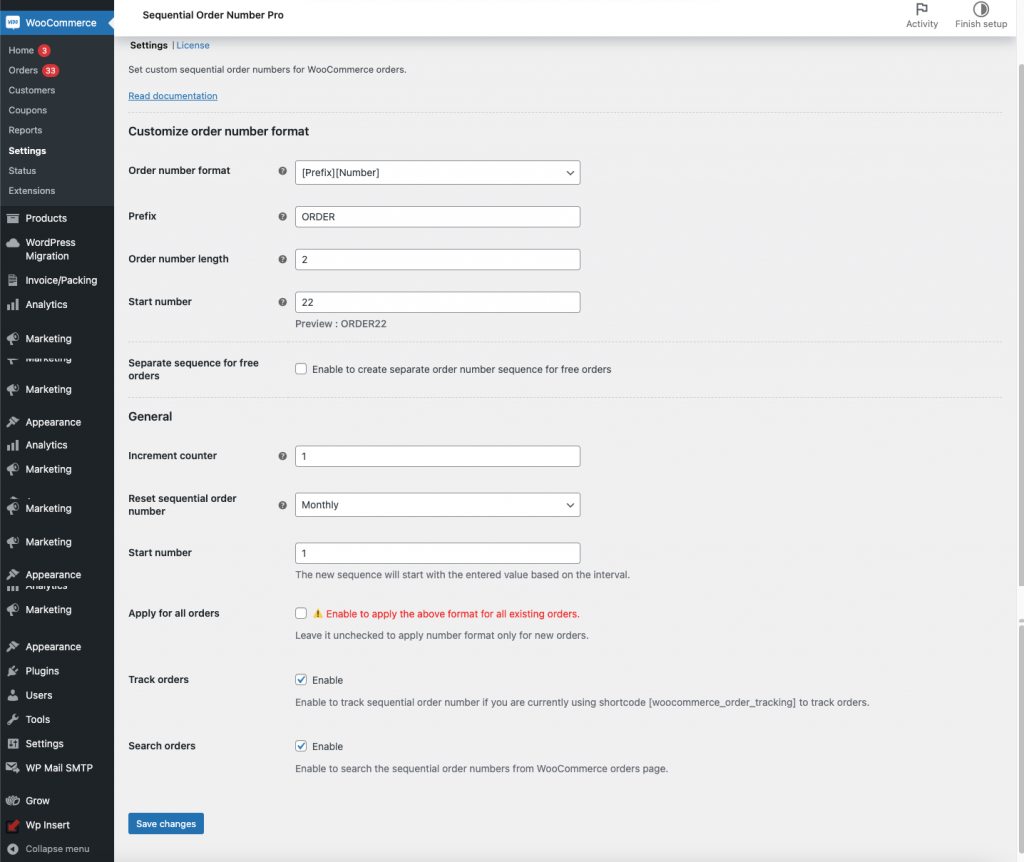Click the Start number field below Monthly
The image size is (1024, 862).
point(438,553)
